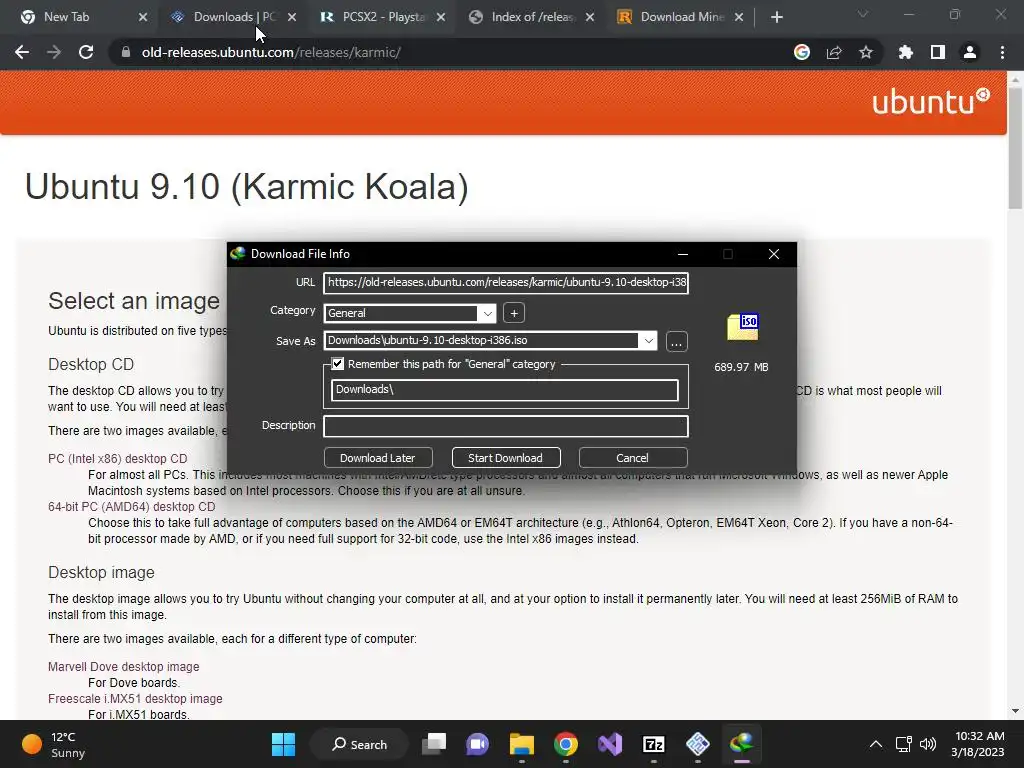Open the clock showing 10:32 AM
This screenshot has width=1024, height=768.
click(978, 744)
